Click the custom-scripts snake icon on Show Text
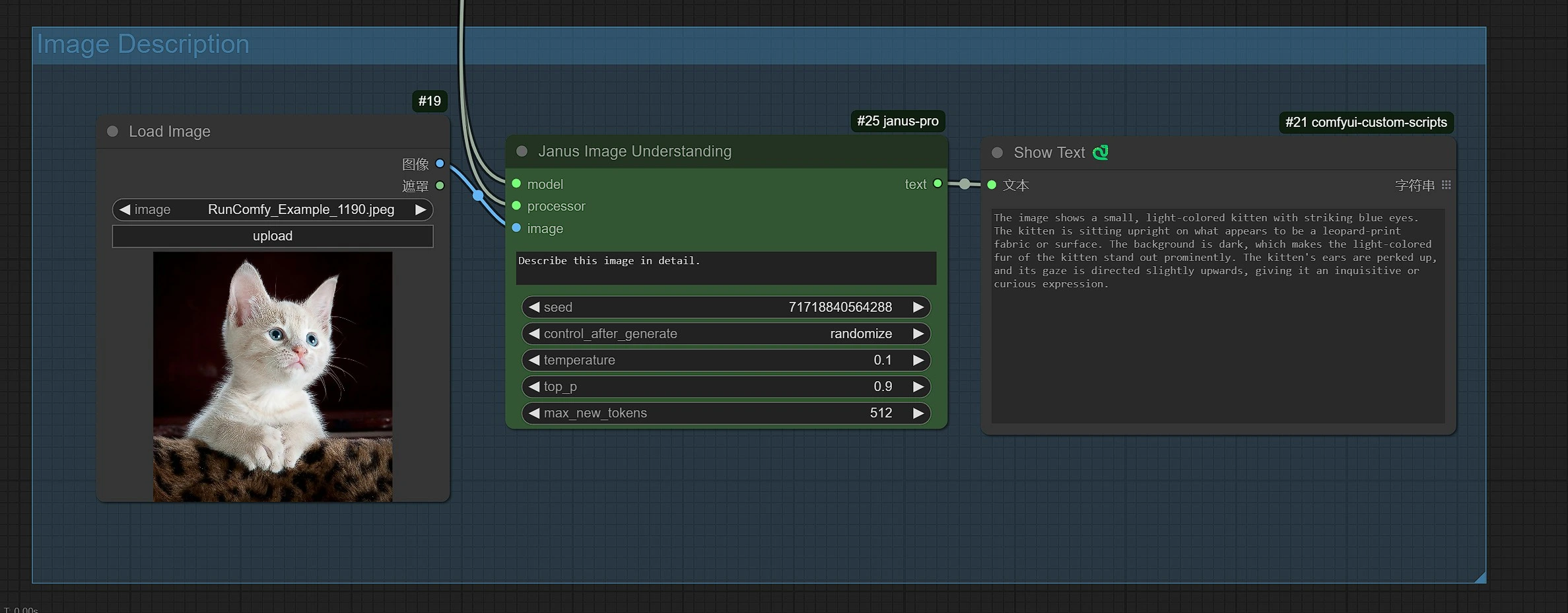The image size is (1568, 613). point(1101,153)
